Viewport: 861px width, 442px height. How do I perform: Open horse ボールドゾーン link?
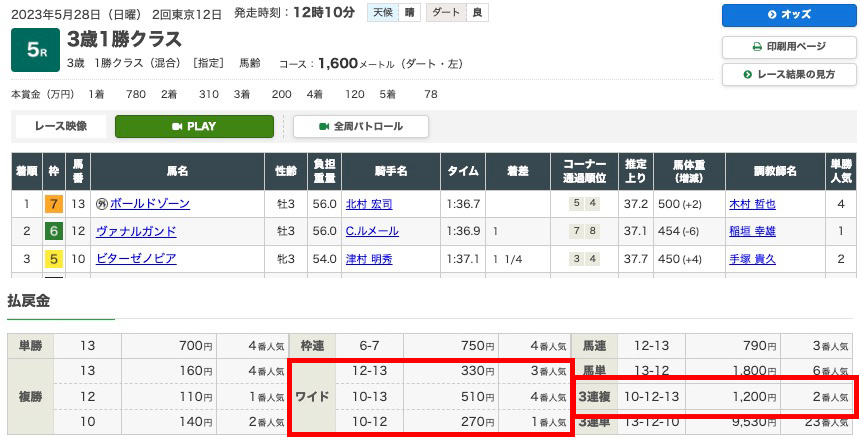pyautogui.click(x=150, y=204)
